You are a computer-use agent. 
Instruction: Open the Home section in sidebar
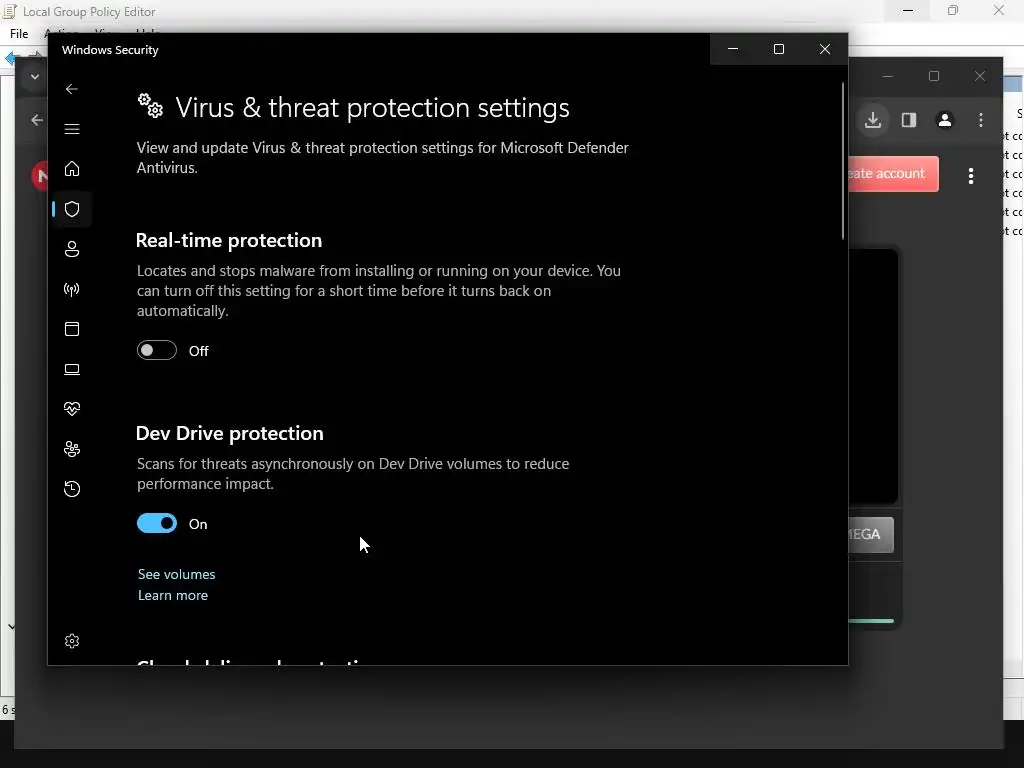point(72,168)
